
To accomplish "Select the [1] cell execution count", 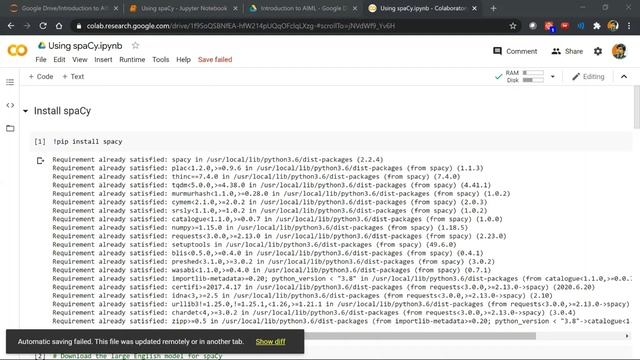I will click(40, 142).
